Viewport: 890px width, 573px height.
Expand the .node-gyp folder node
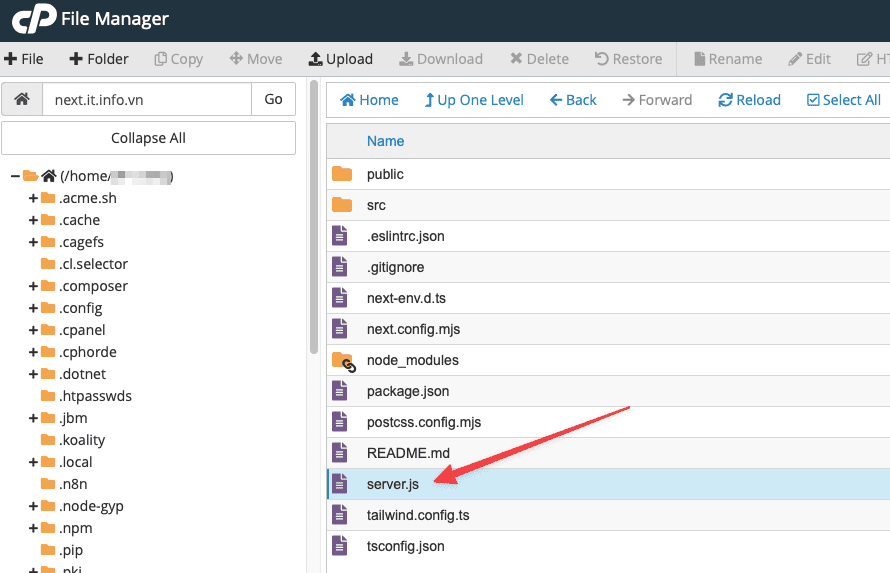tap(33, 506)
